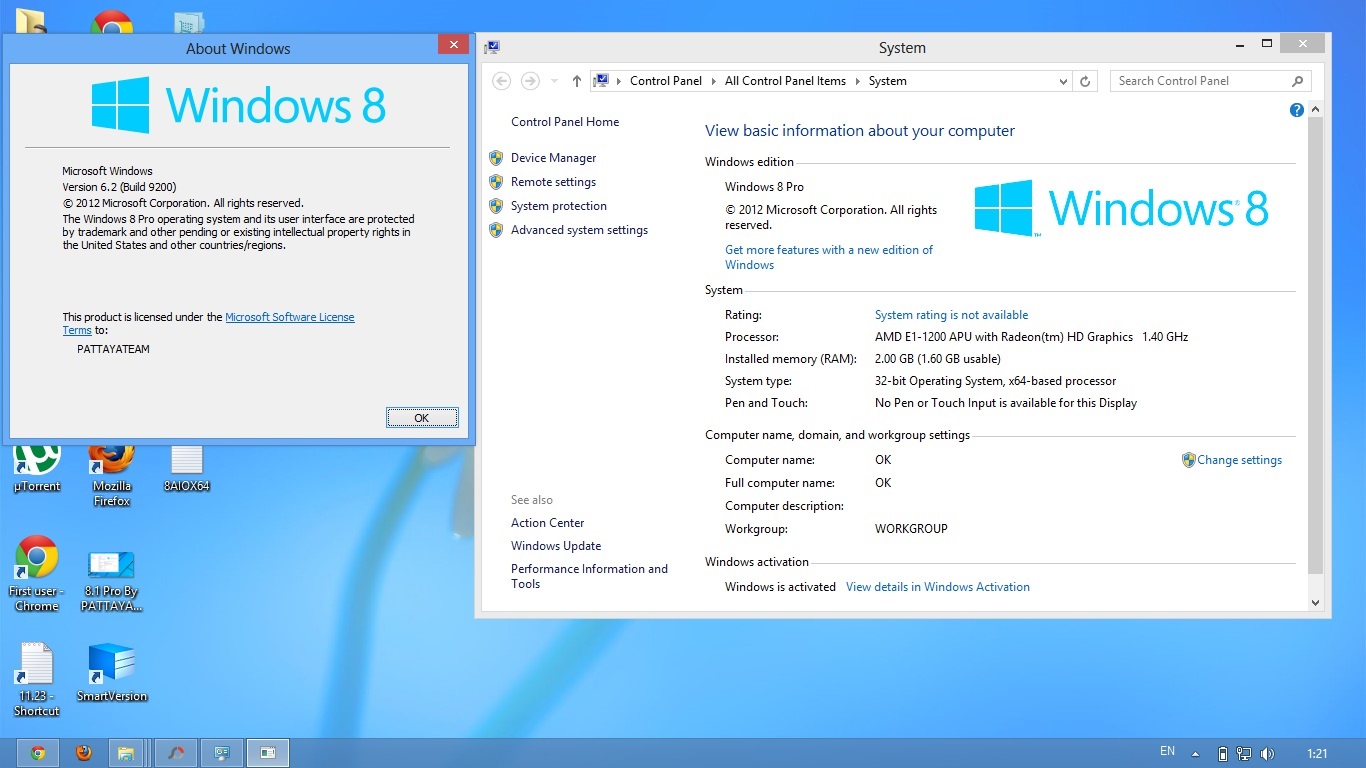Image resolution: width=1366 pixels, height=768 pixels.
Task: Open the Microsoft Software License Terms link
Action: pyautogui.click(x=290, y=317)
